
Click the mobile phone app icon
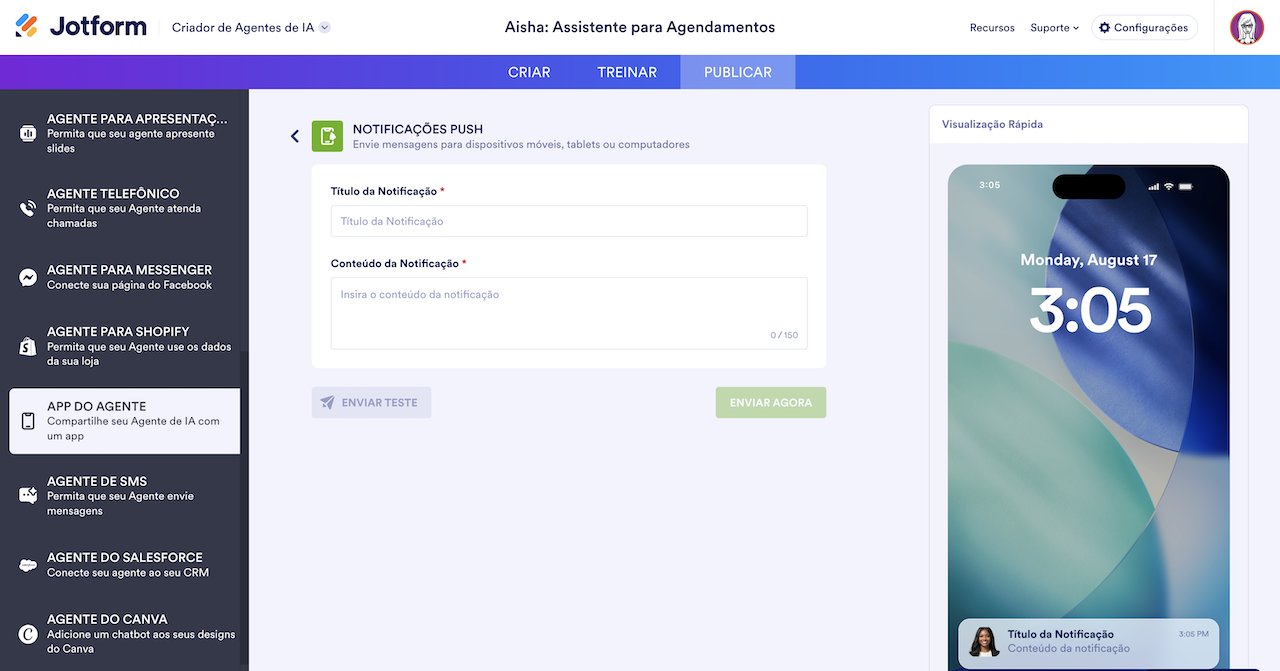[28, 421]
